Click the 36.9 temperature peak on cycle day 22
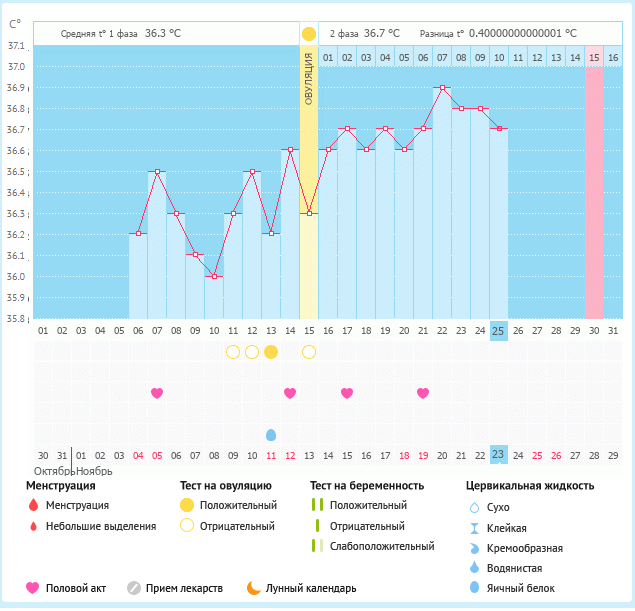635x611 pixels. pos(442,88)
